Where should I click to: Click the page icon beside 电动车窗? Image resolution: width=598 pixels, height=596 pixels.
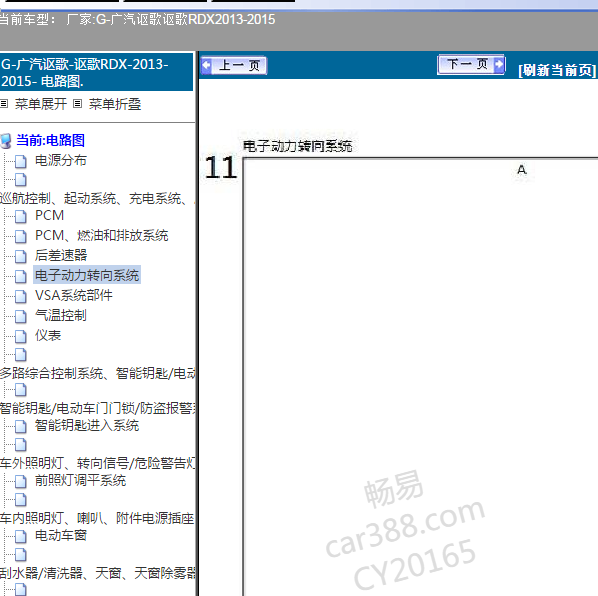pos(21,536)
